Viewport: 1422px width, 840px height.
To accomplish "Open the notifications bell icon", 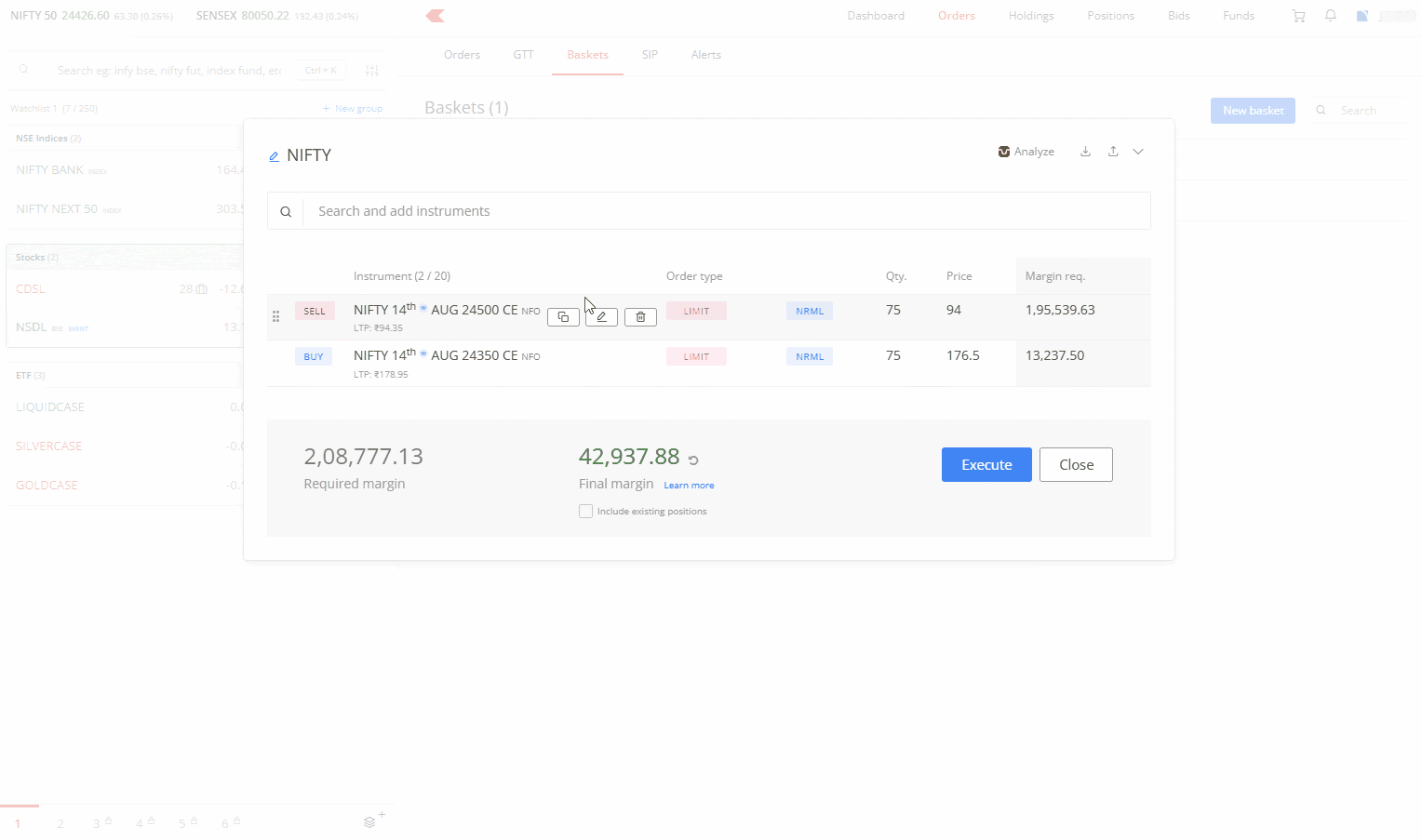I will coord(1330,16).
